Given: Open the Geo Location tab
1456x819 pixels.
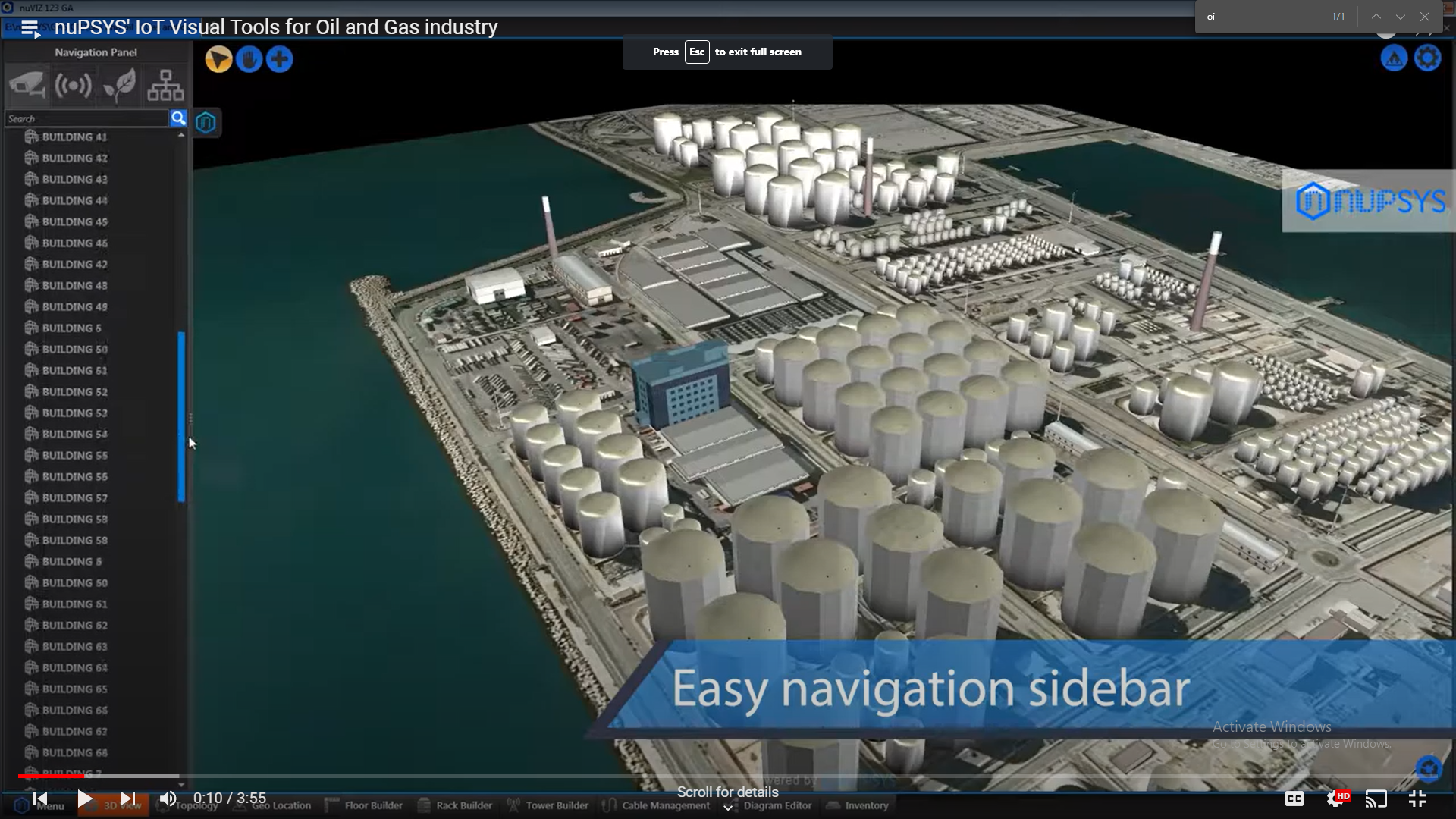Looking at the screenshot, I should click(x=273, y=805).
